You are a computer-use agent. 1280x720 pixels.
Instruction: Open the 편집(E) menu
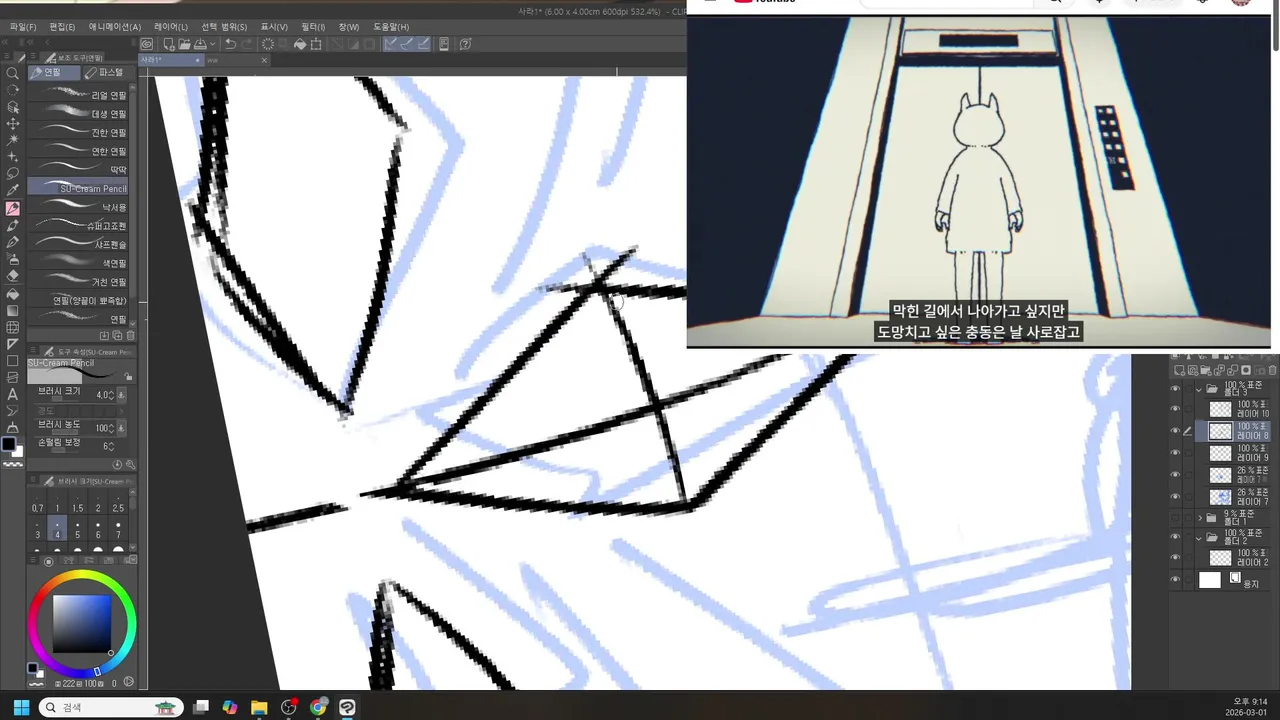(x=62, y=27)
